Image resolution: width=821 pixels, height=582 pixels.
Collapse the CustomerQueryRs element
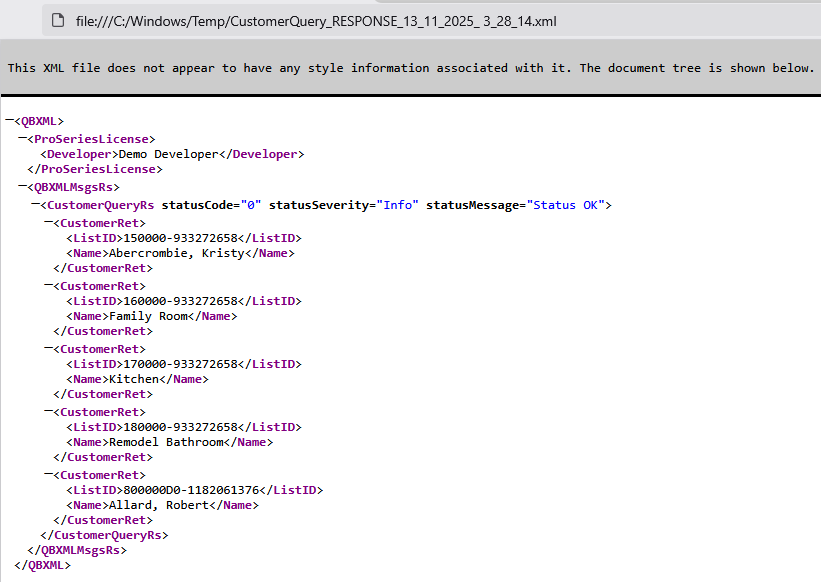35,204
